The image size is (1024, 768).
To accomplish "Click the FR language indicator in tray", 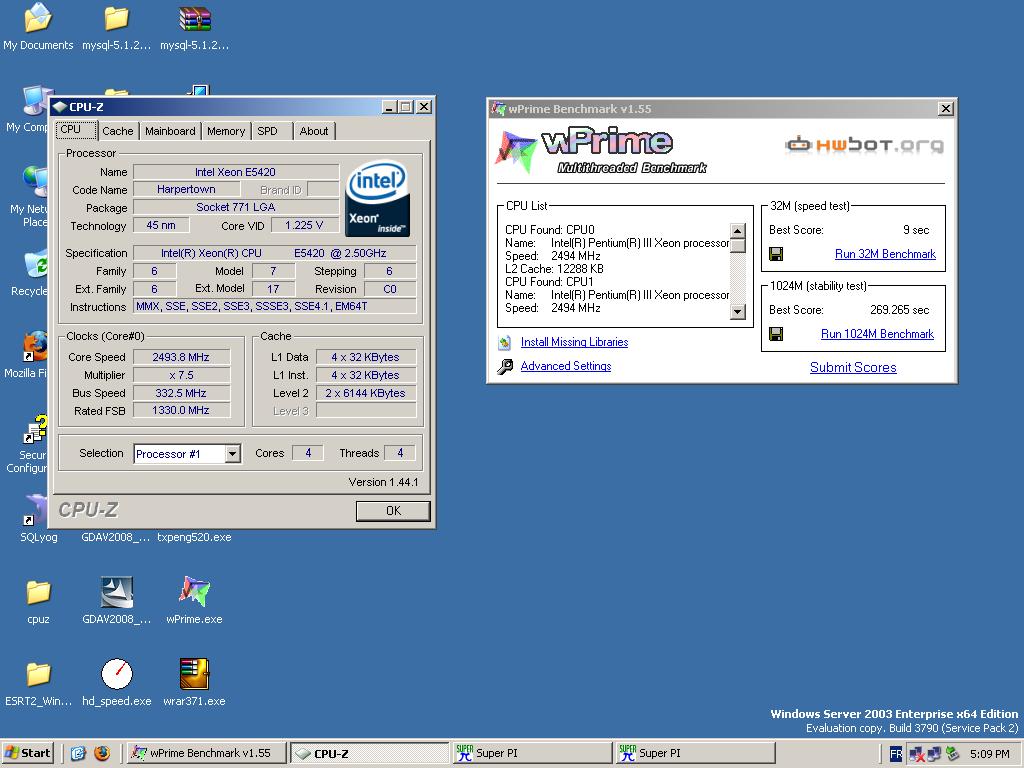I will [x=896, y=754].
